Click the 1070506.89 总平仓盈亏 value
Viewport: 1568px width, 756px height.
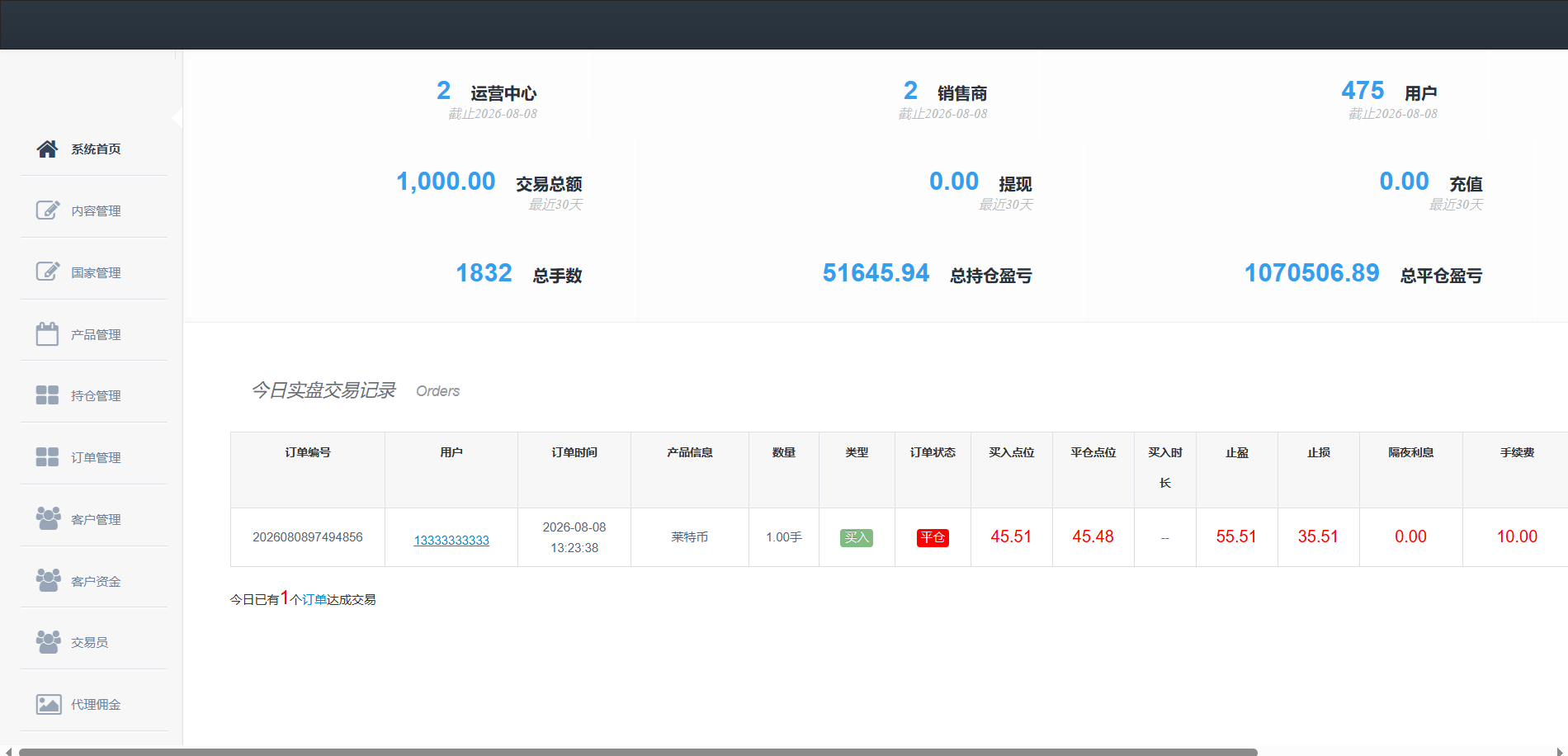(x=1311, y=273)
